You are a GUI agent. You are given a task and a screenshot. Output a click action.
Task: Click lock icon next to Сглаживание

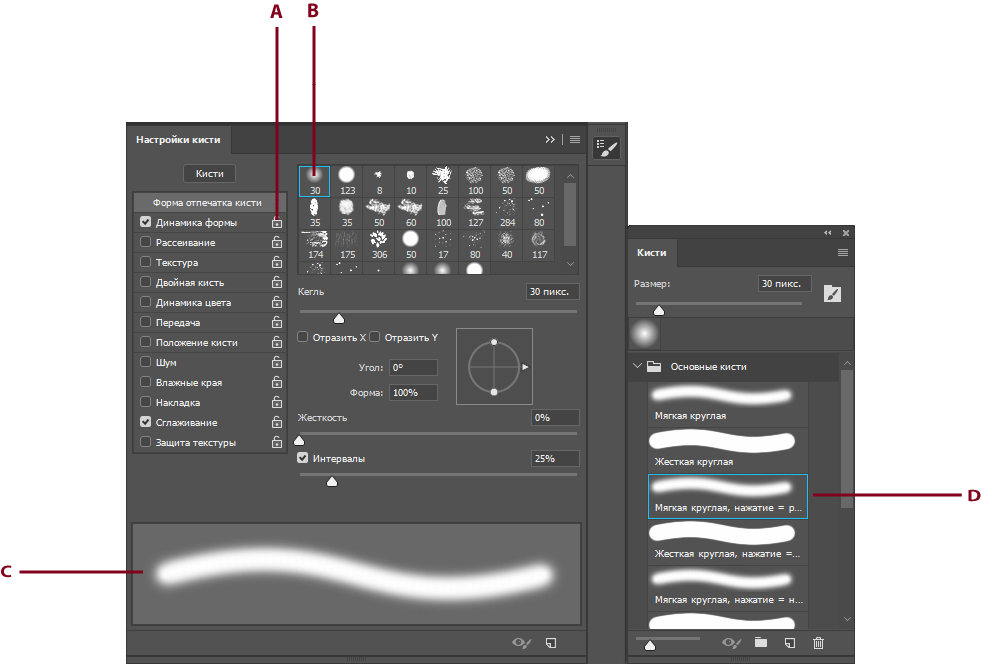point(277,422)
